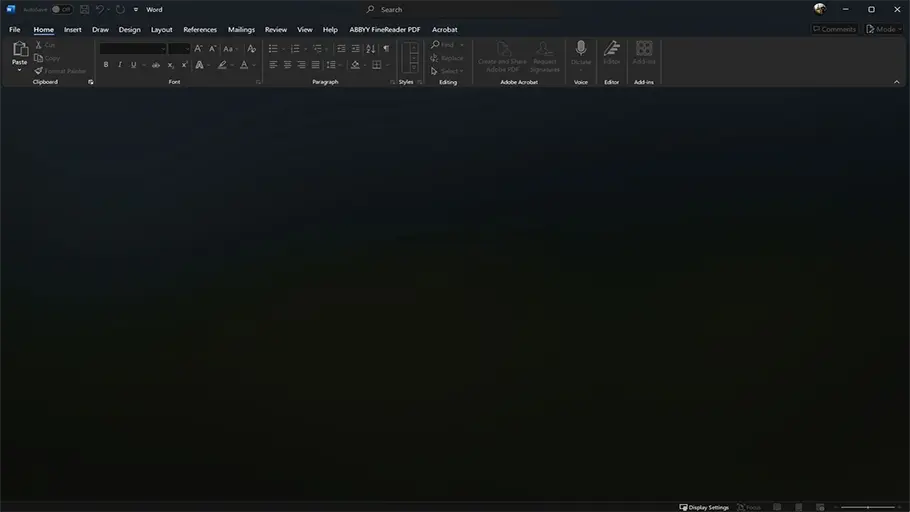The image size is (910, 512).
Task: Click the bullet list icon
Action: [273, 48]
